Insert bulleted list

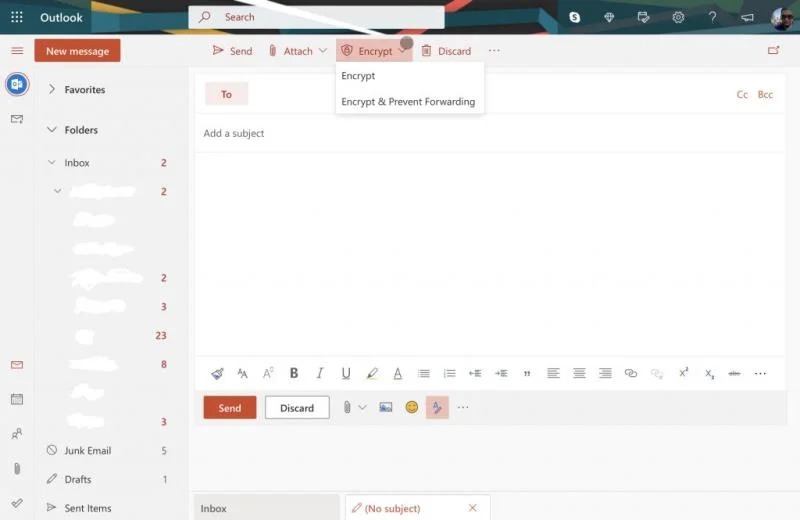[x=423, y=374]
